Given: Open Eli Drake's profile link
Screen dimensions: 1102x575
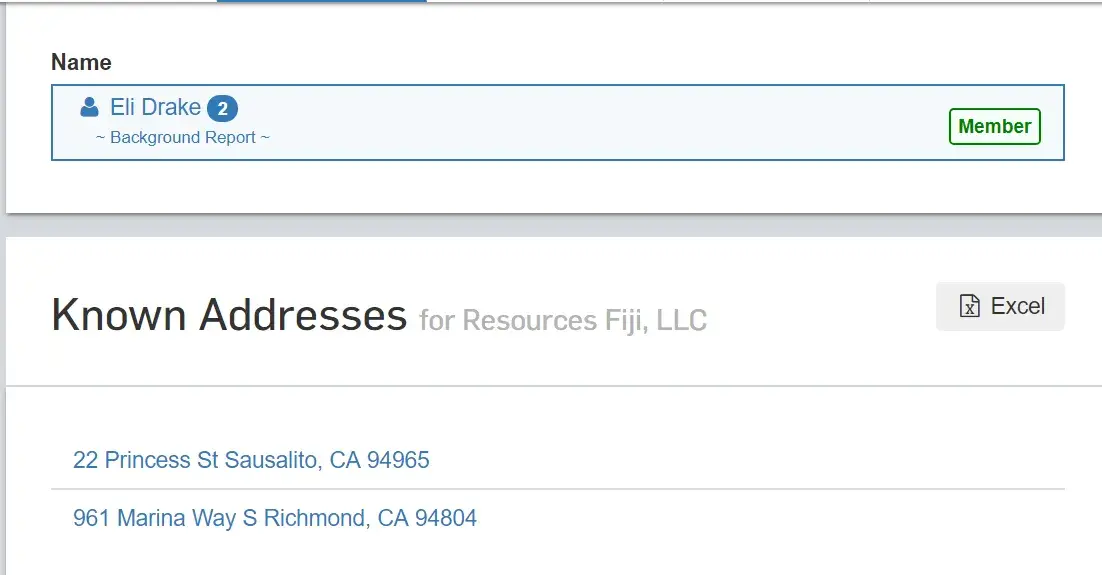Looking at the screenshot, I should [x=155, y=107].
